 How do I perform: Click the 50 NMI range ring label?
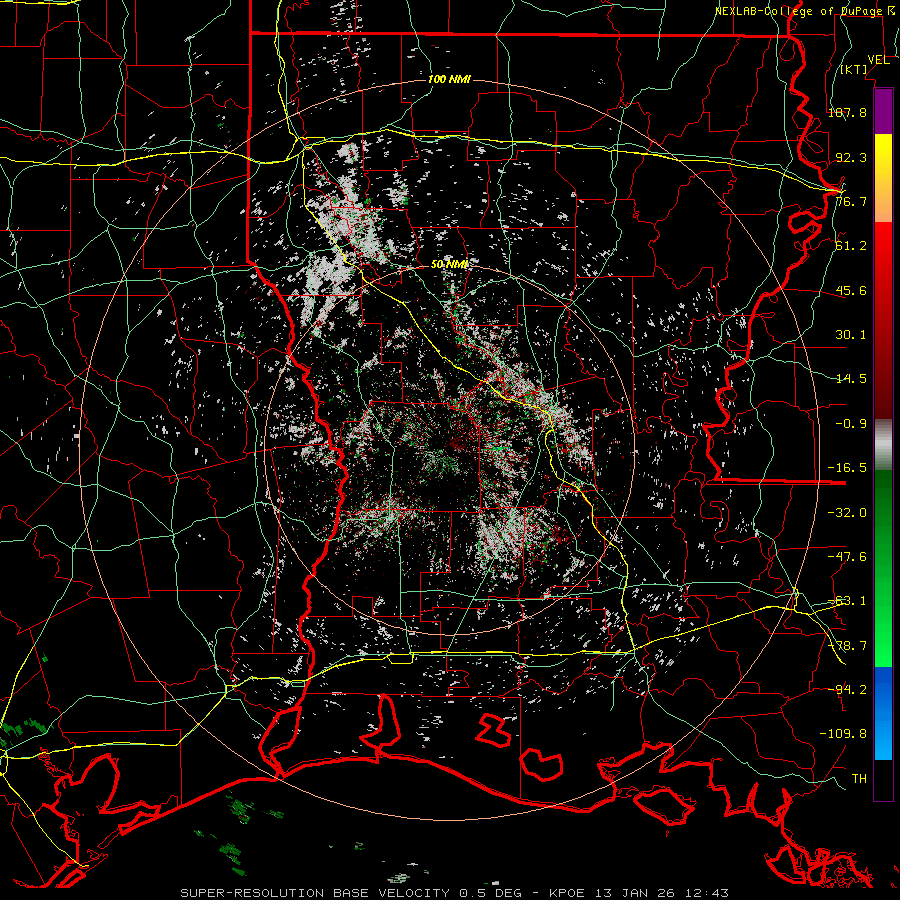(449, 265)
